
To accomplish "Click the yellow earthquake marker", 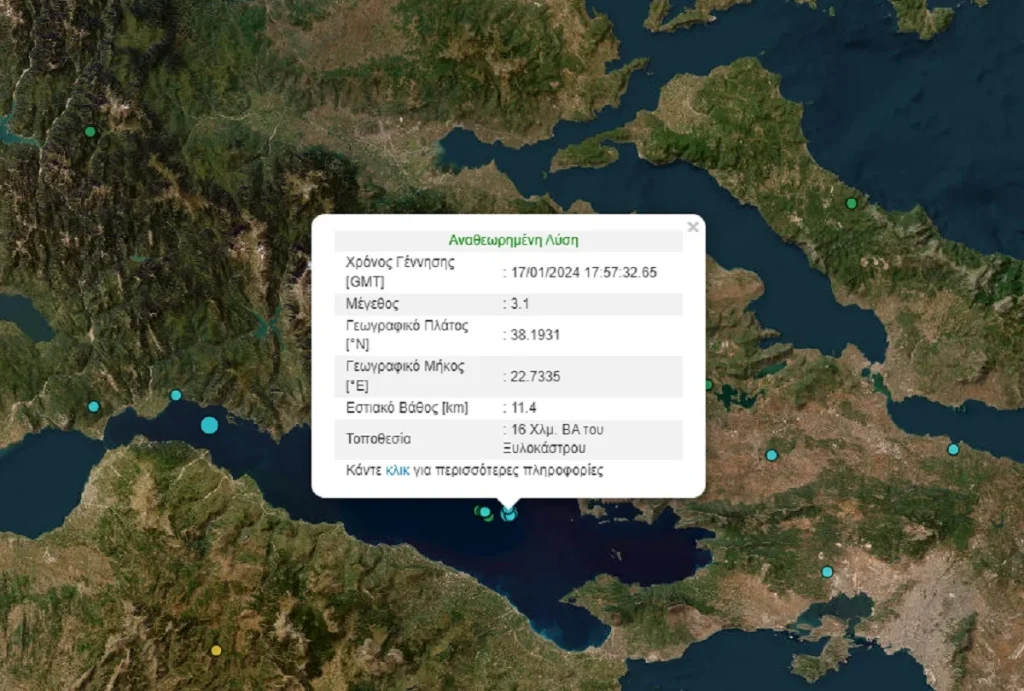I will [x=215, y=650].
